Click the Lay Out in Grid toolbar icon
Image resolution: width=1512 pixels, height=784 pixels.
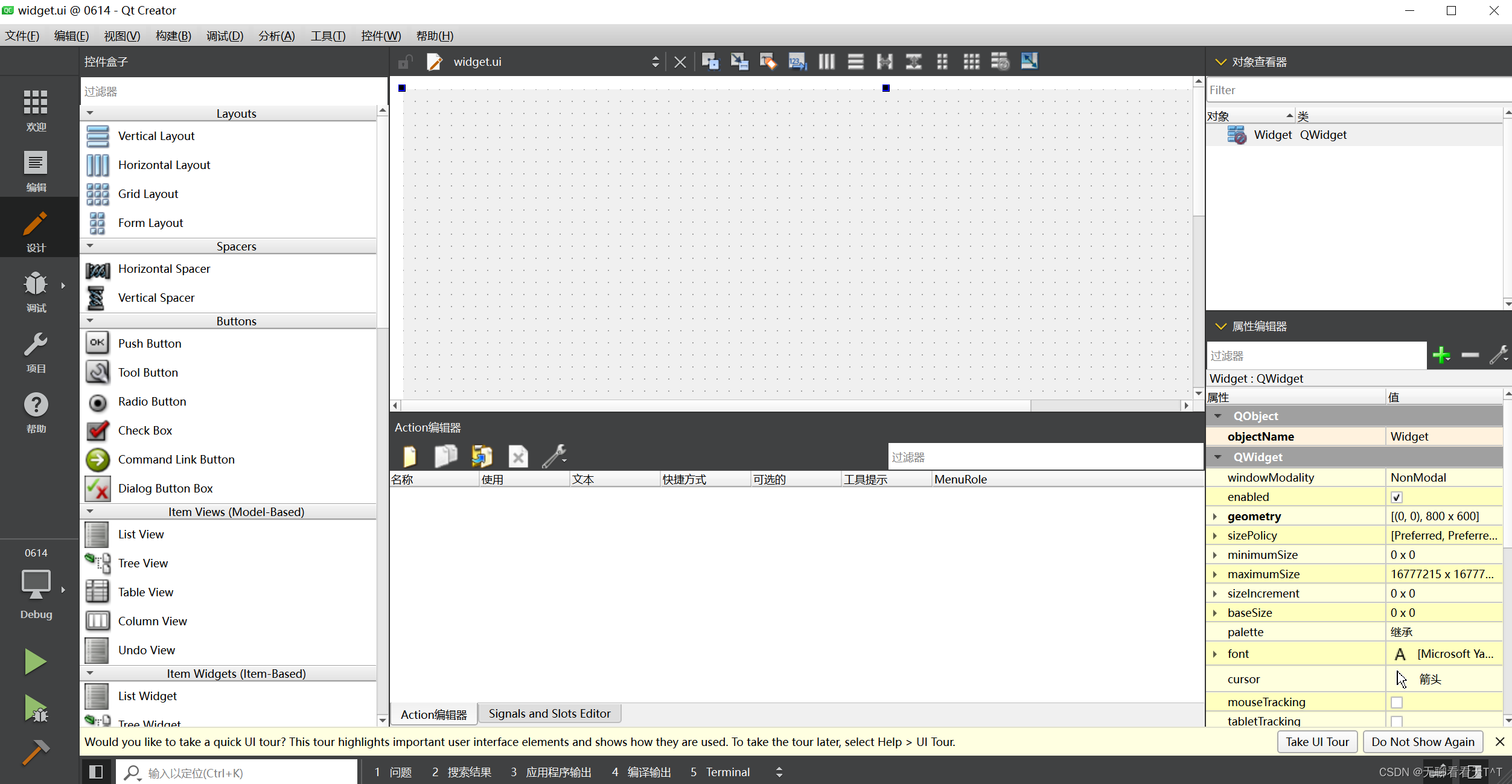pos(971,62)
